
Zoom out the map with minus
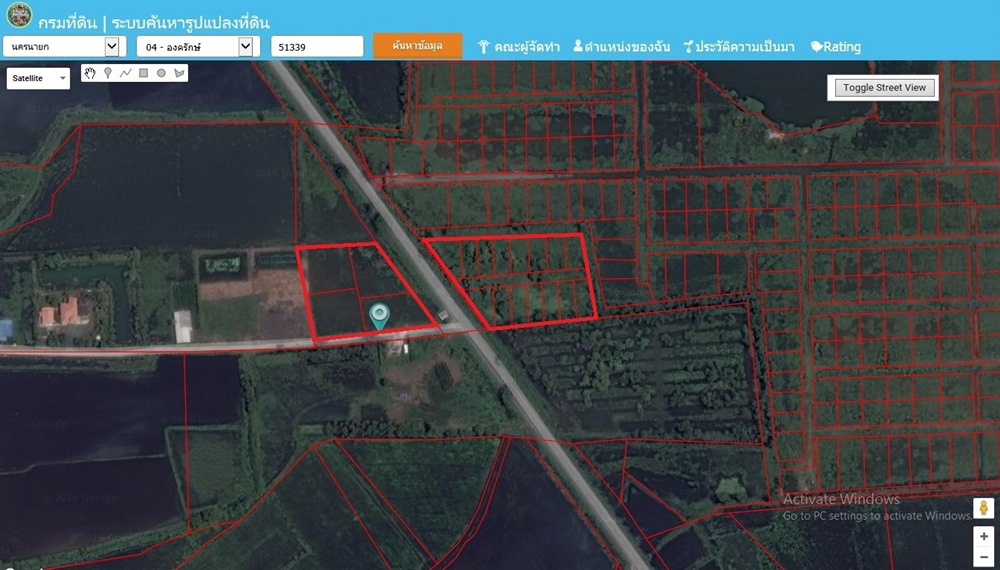point(983,557)
